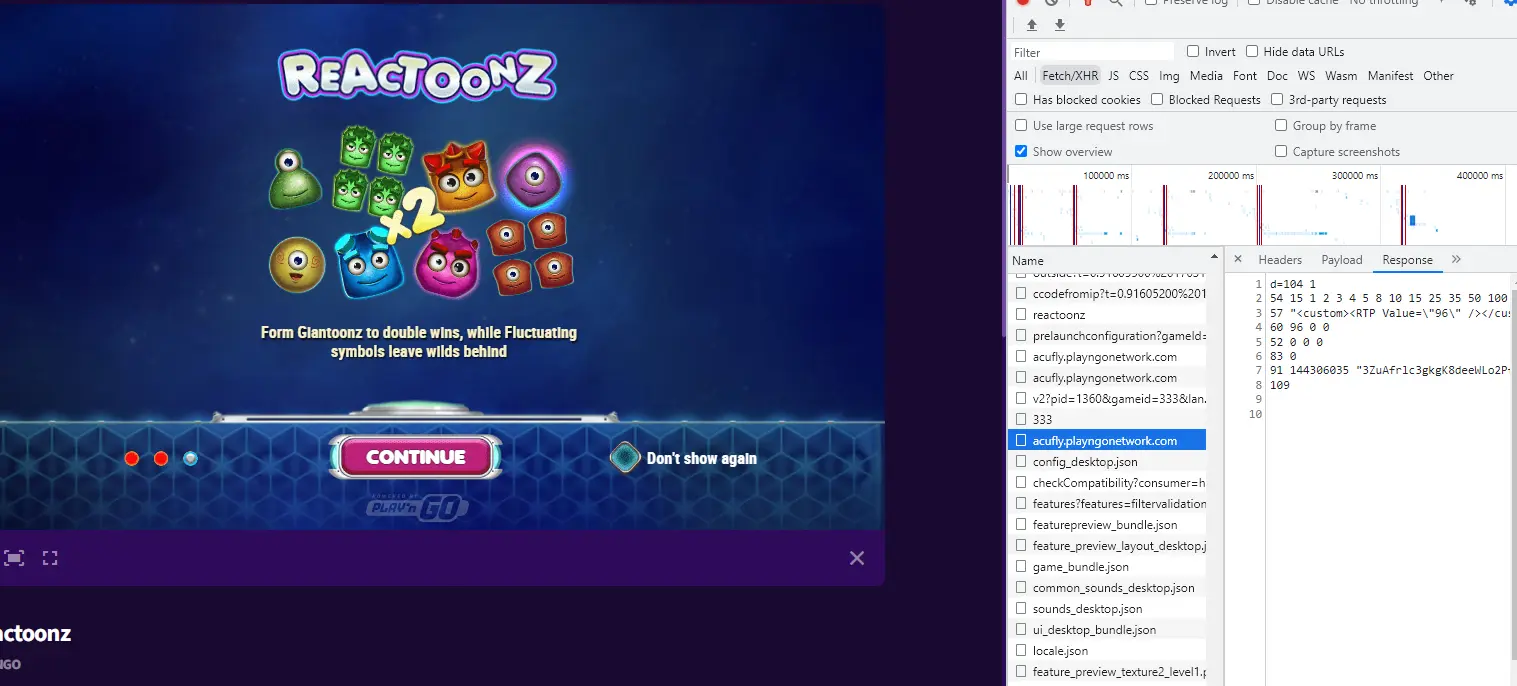This screenshot has height=686, width=1517.
Task: Toggle the Invert filter checkbox
Action: (1193, 51)
